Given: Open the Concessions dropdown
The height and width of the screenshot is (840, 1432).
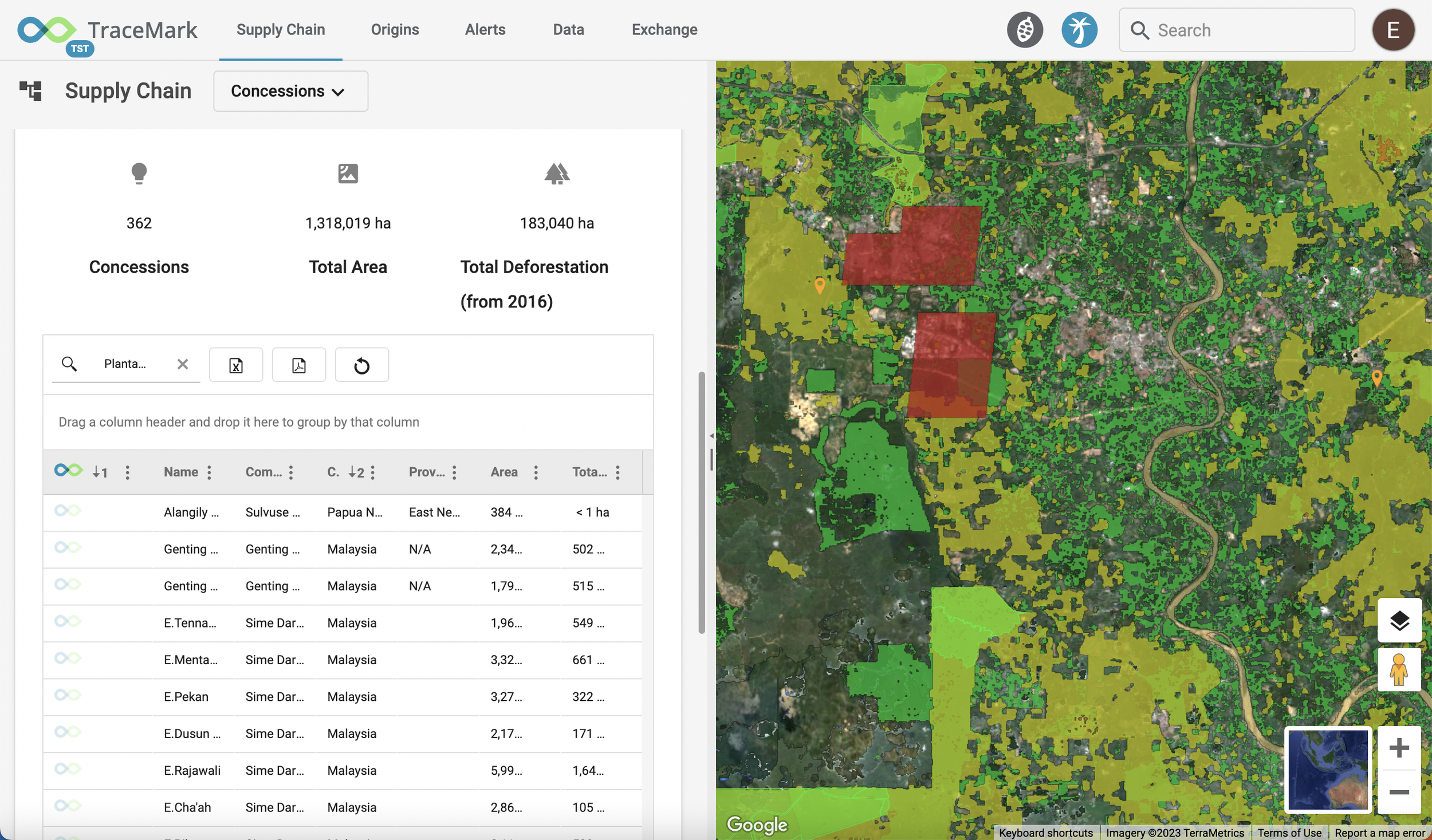Looking at the screenshot, I should pos(290,91).
